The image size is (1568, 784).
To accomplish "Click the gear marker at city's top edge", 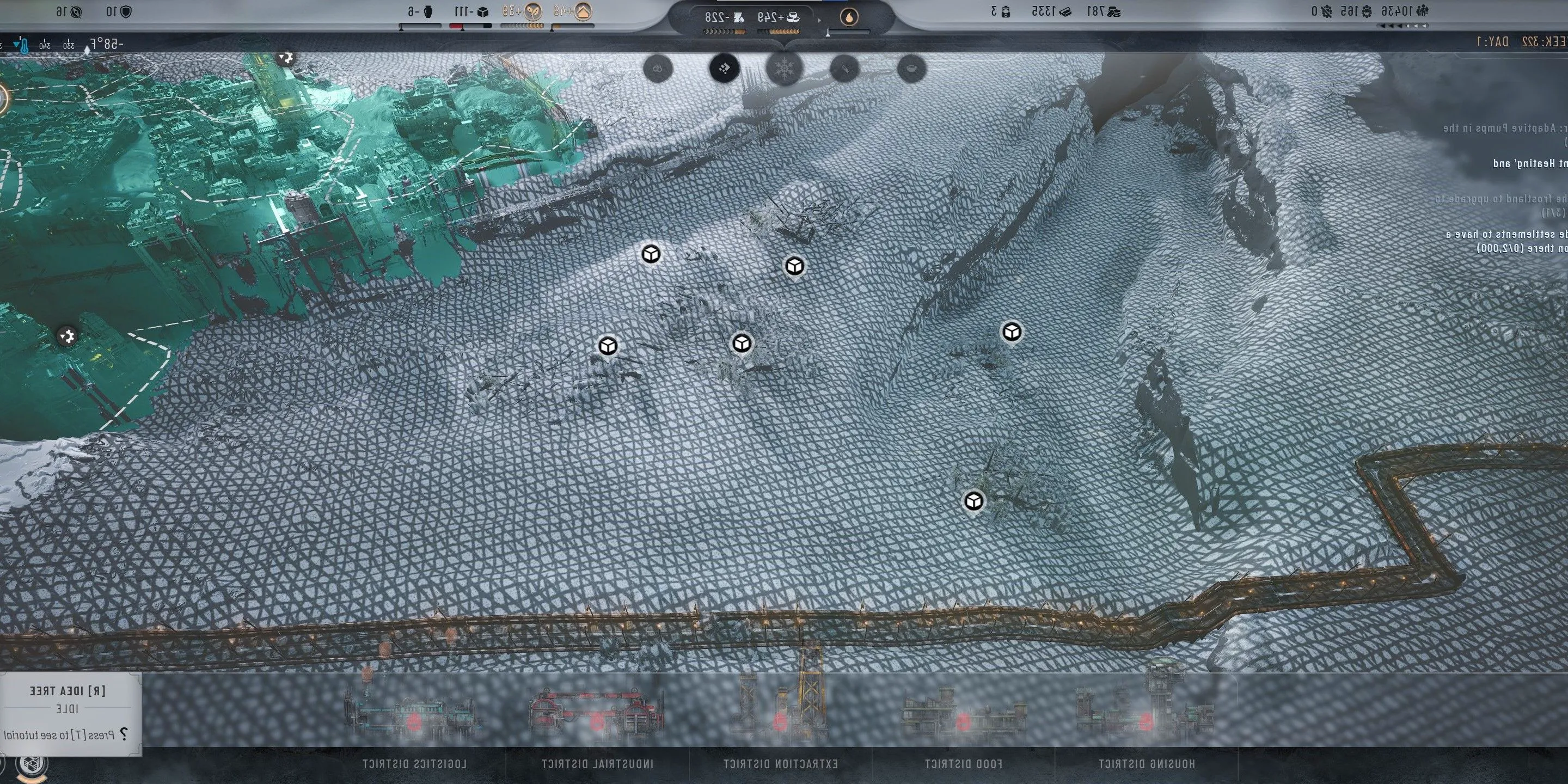I will click(x=285, y=57).
